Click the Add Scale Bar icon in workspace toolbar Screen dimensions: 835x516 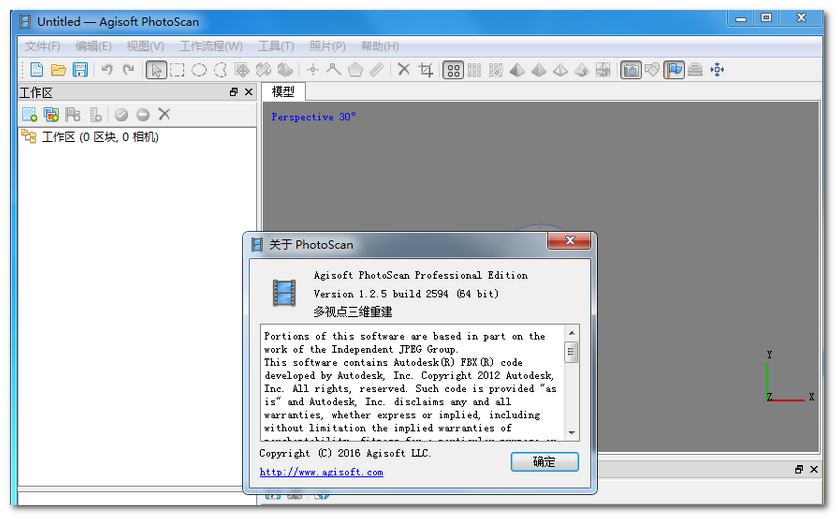95,114
